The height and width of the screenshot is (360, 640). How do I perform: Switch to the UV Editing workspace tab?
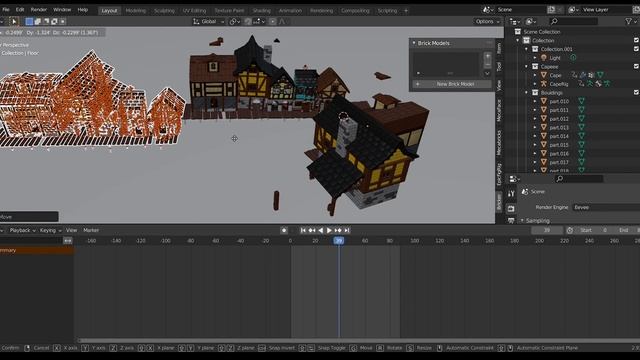click(194, 11)
